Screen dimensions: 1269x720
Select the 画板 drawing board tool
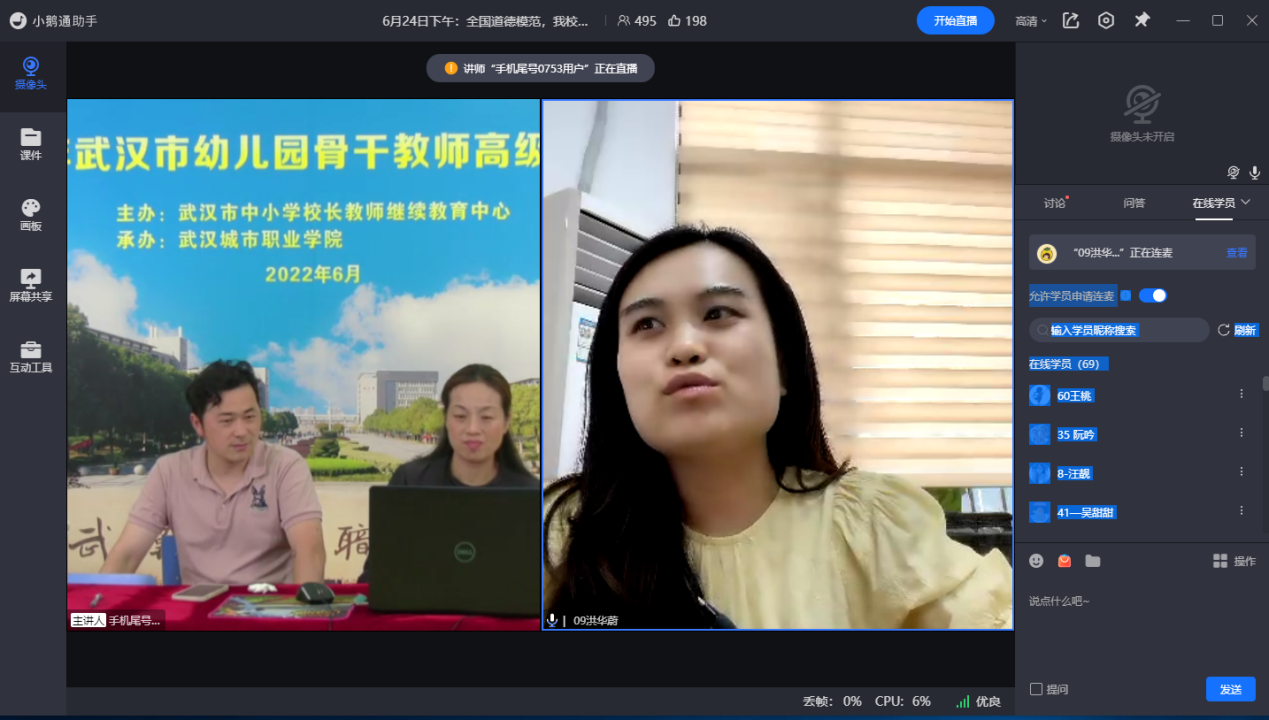pos(31,214)
